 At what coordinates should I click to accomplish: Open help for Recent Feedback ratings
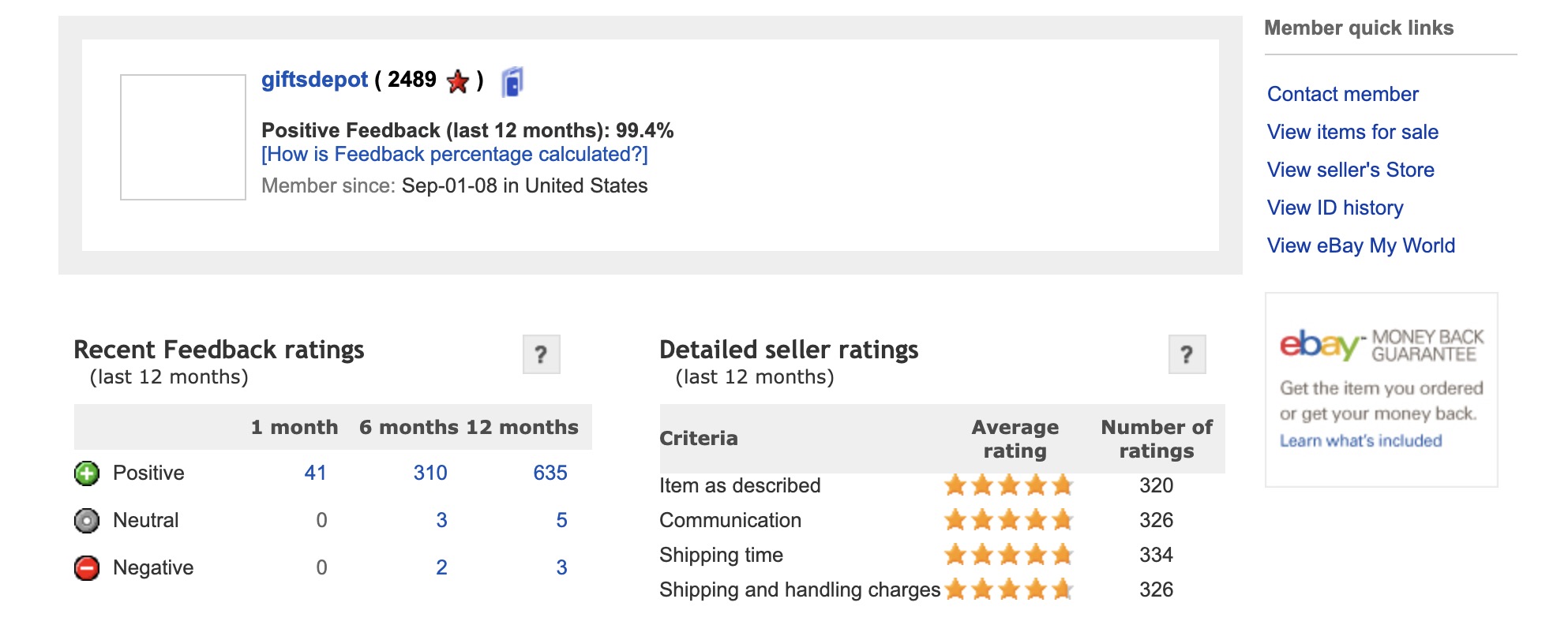(x=541, y=354)
